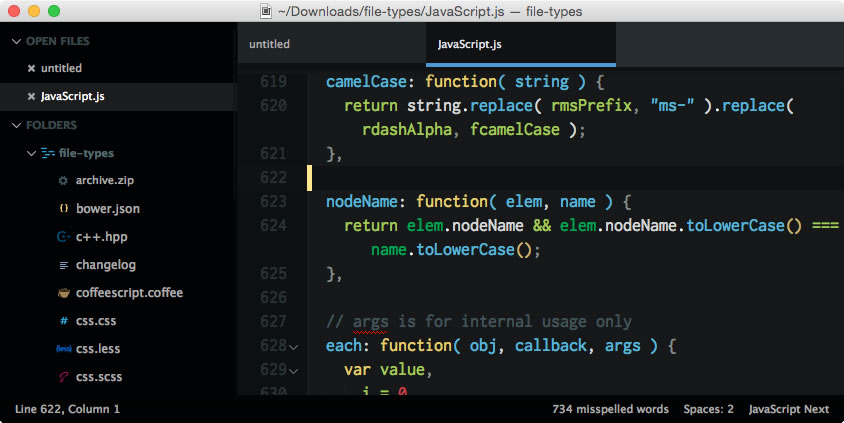This screenshot has height=423, width=844.
Task: Collapse the file-types folder
Action: tap(32, 153)
